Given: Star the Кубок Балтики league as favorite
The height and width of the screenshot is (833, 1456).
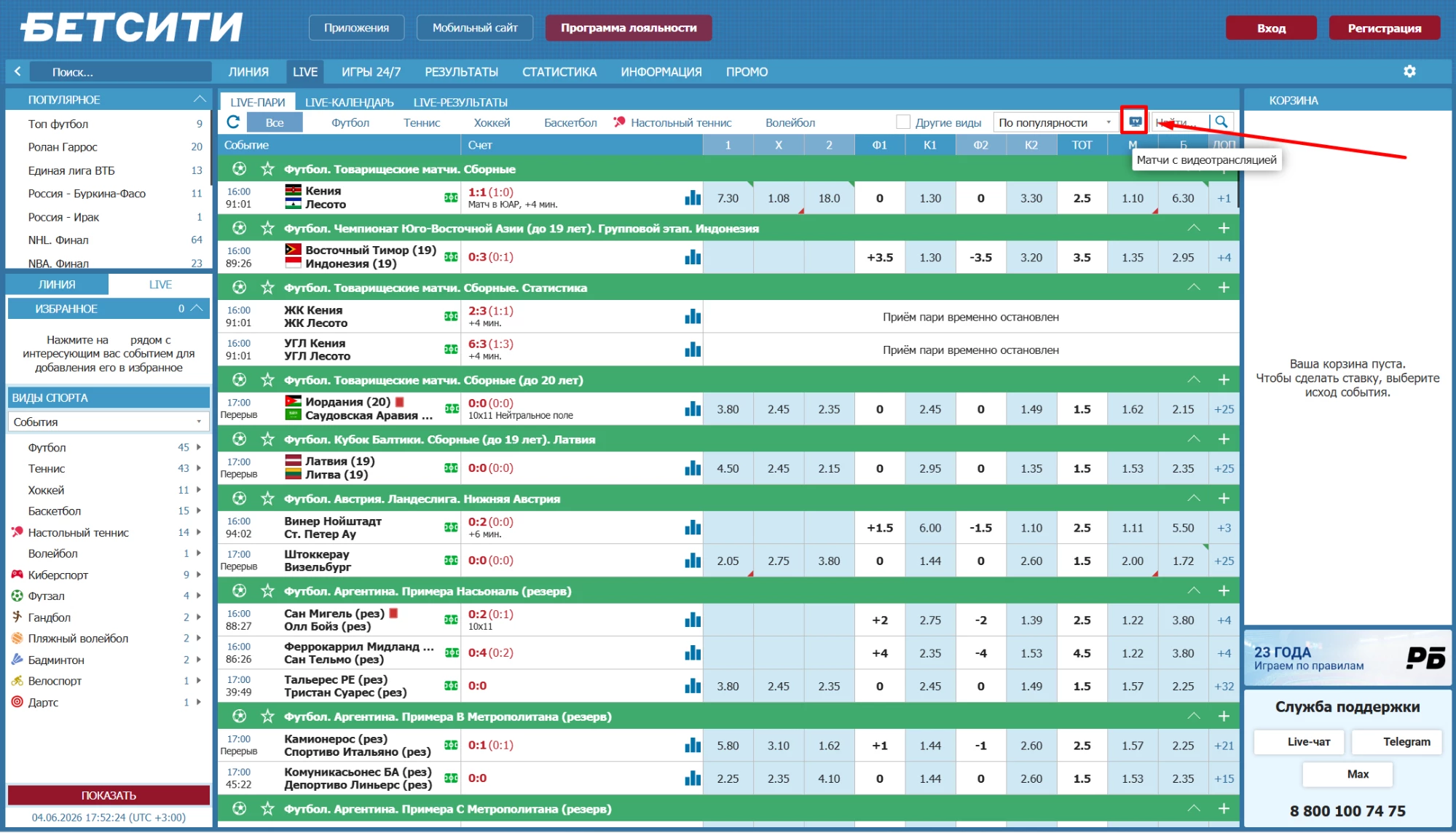Looking at the screenshot, I should point(267,439).
